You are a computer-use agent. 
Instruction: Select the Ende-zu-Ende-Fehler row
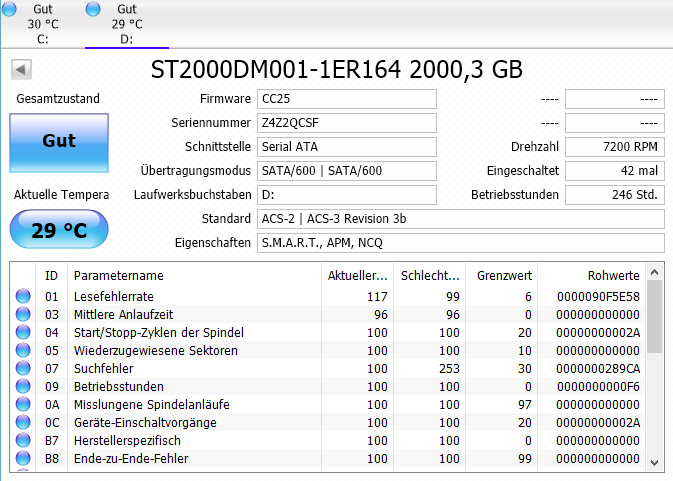tap(327, 459)
